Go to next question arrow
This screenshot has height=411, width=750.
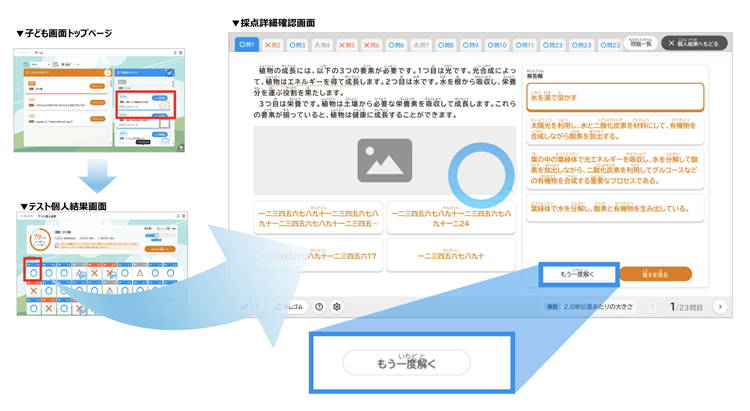pos(719,307)
